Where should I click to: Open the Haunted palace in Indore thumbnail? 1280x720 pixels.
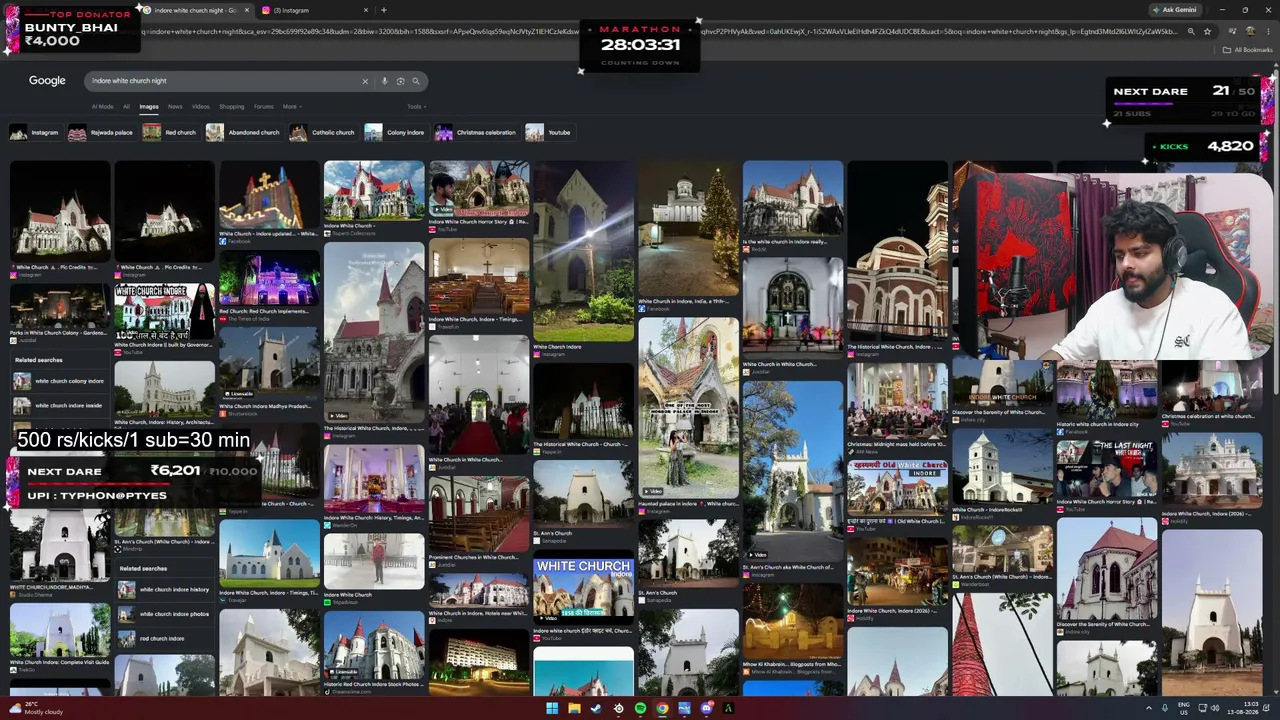[x=689, y=407]
